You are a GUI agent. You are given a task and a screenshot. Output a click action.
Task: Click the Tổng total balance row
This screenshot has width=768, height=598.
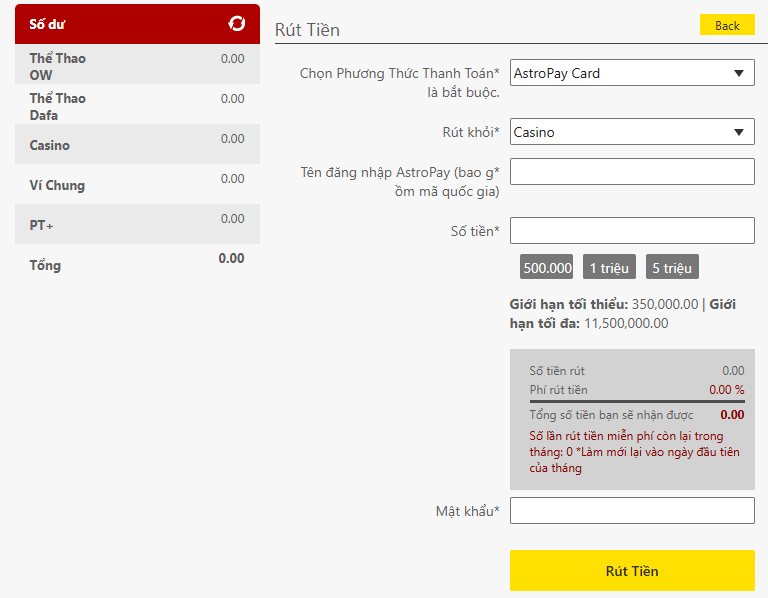point(137,264)
